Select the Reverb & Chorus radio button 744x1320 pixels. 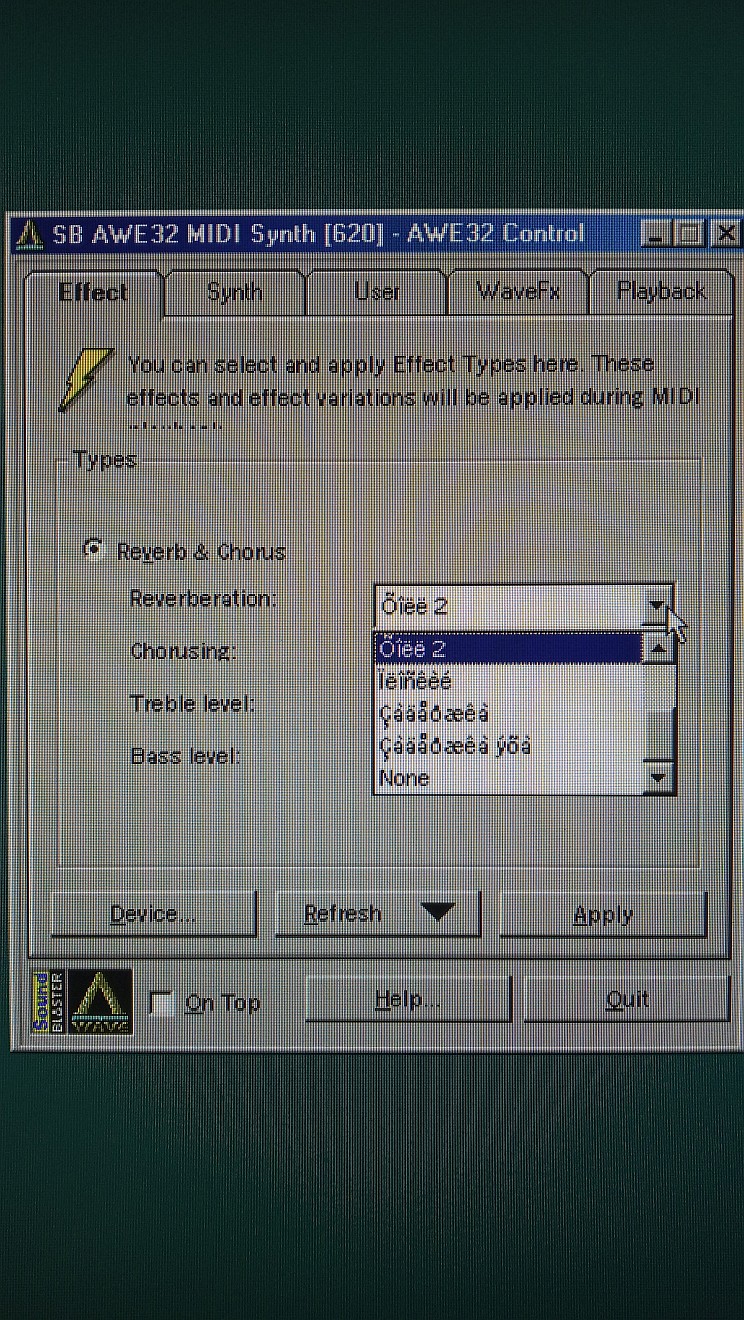click(x=94, y=550)
